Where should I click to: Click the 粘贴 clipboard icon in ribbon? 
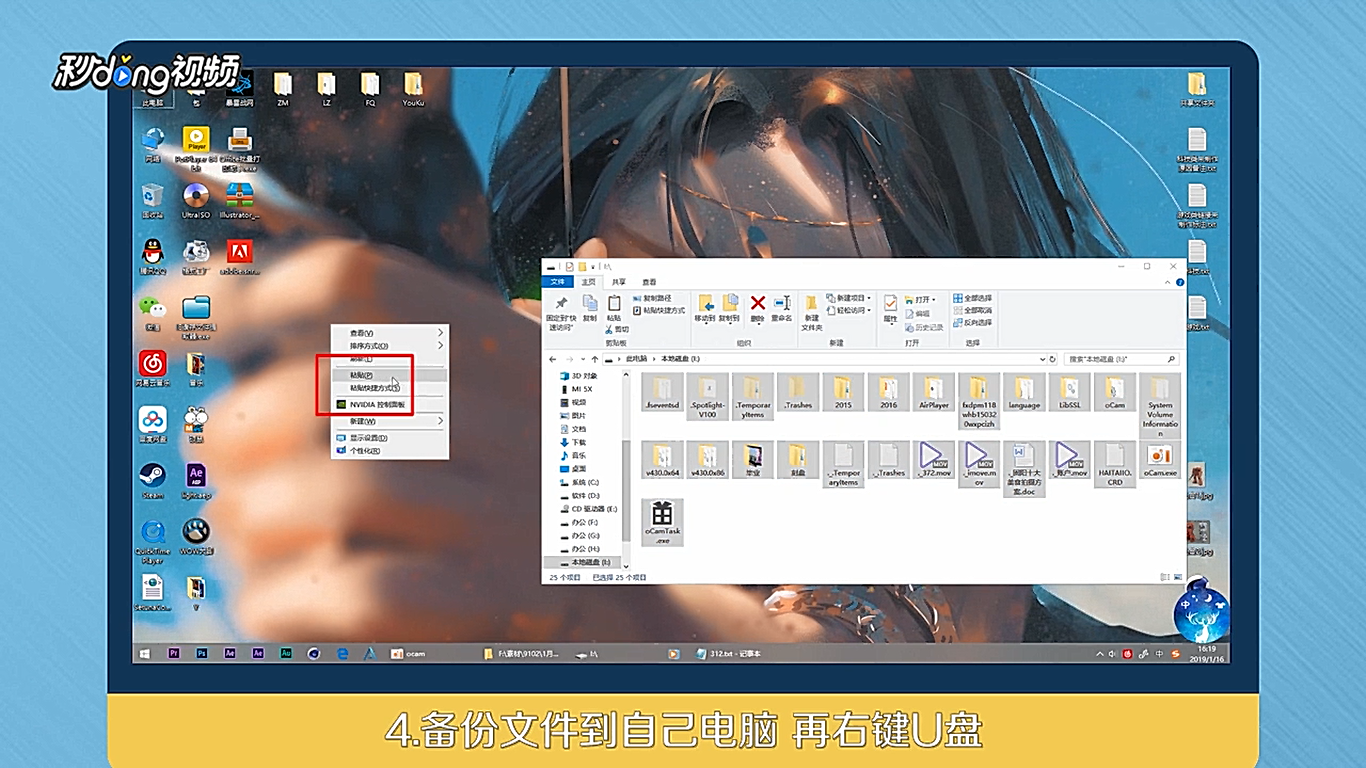pyautogui.click(x=614, y=303)
